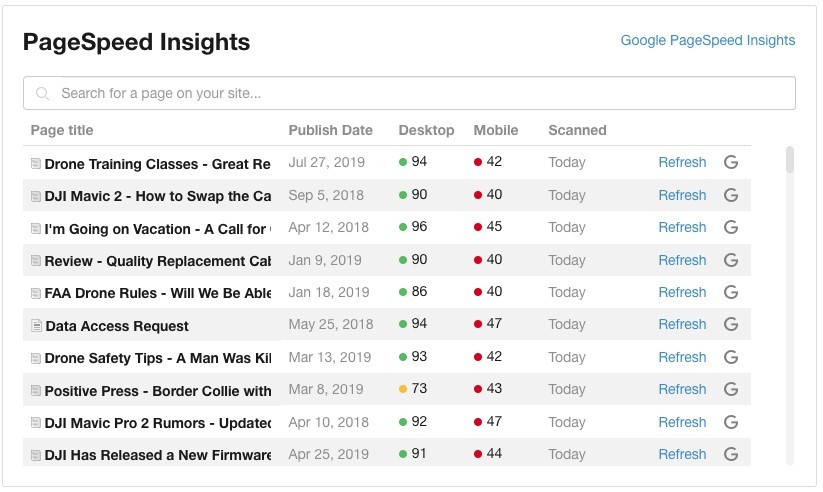Open Google icon for Positive Press row
This screenshot has width=823, height=492.
coord(731,390)
